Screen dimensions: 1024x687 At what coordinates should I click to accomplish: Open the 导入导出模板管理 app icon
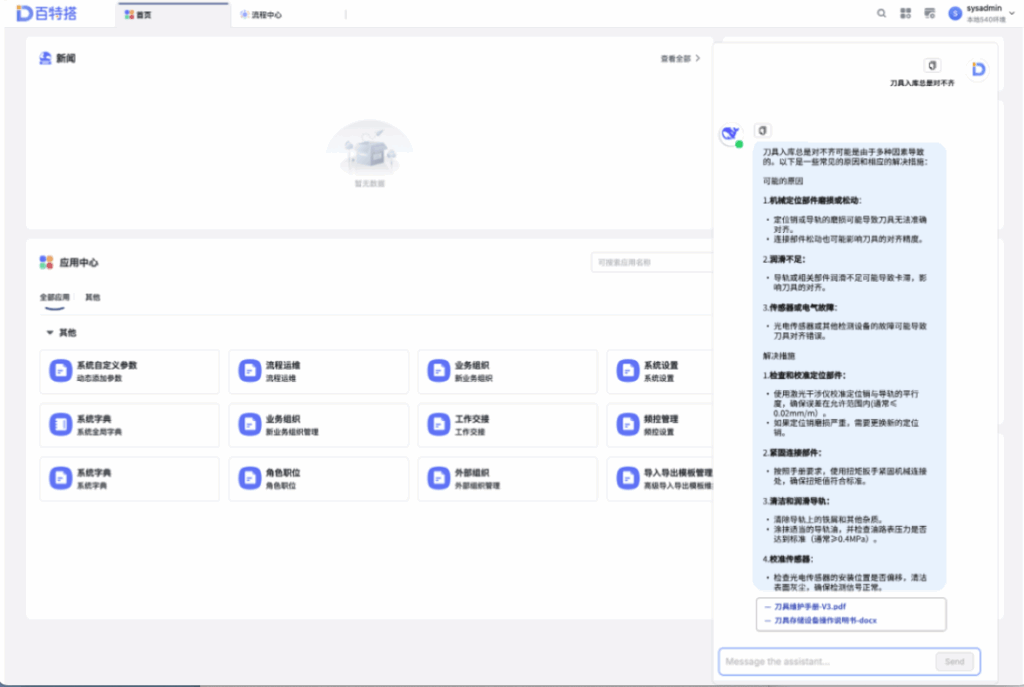628,478
